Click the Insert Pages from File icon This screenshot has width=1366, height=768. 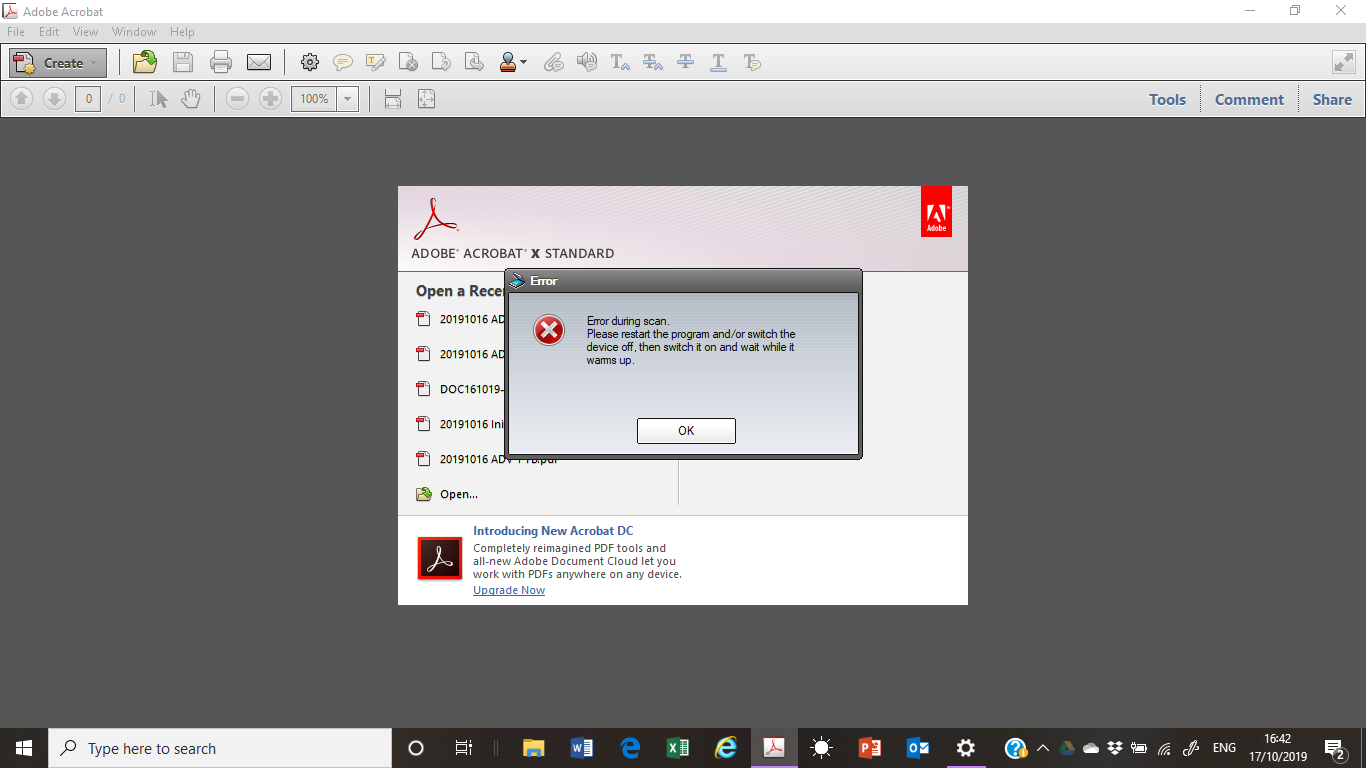(474, 62)
